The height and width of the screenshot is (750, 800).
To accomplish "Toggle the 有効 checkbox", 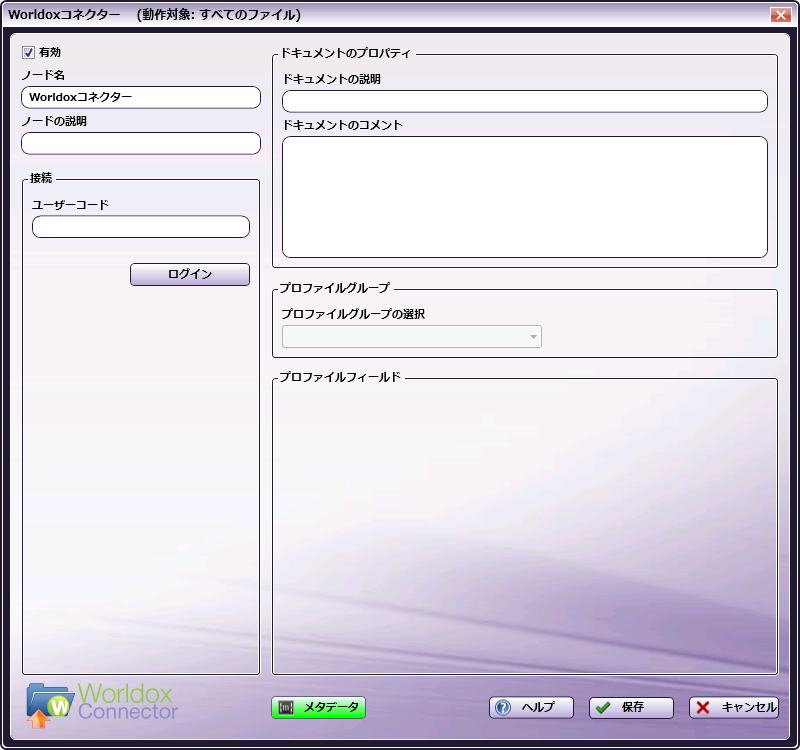I will point(29,52).
